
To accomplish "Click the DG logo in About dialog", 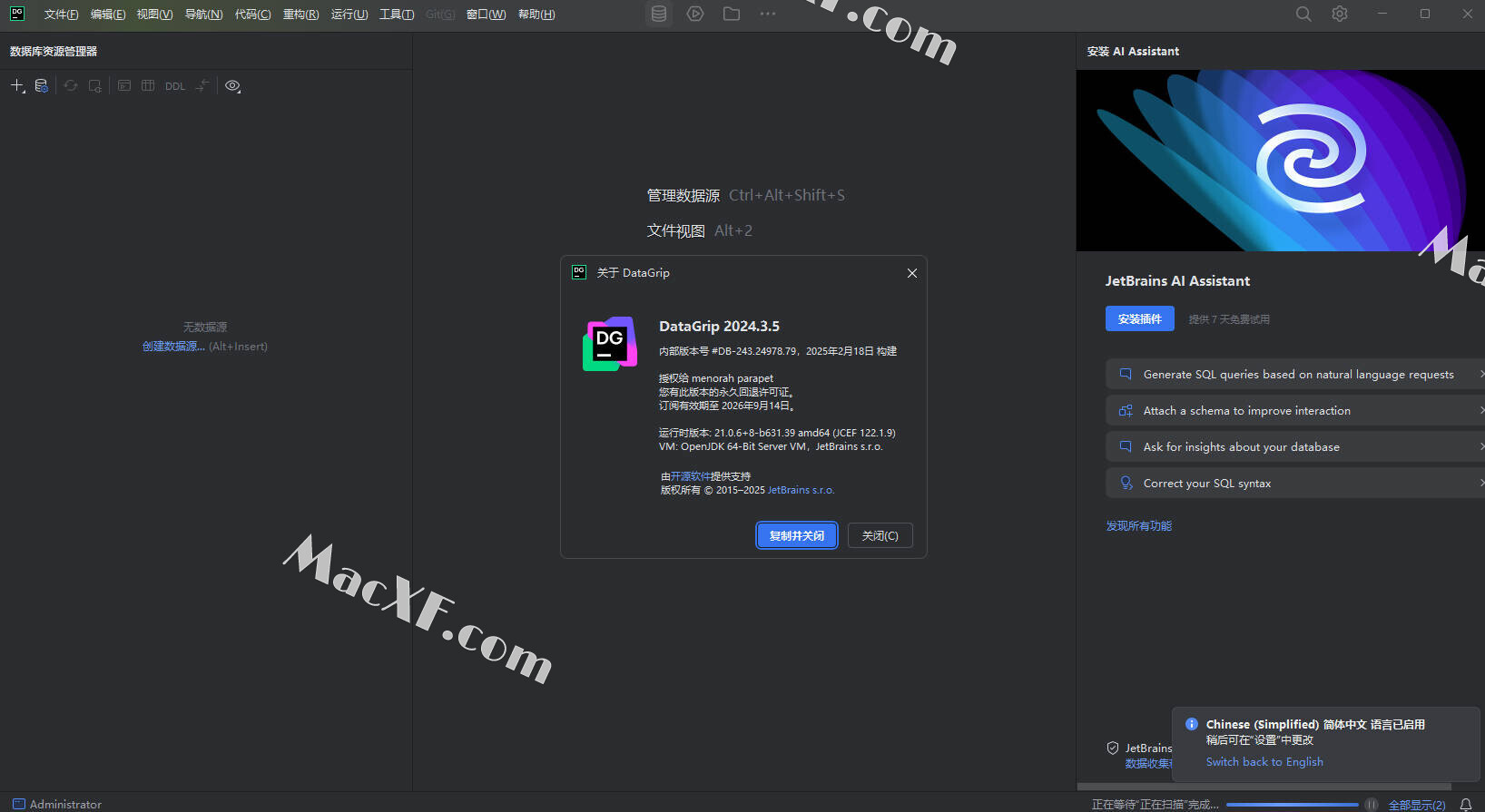I will point(610,344).
